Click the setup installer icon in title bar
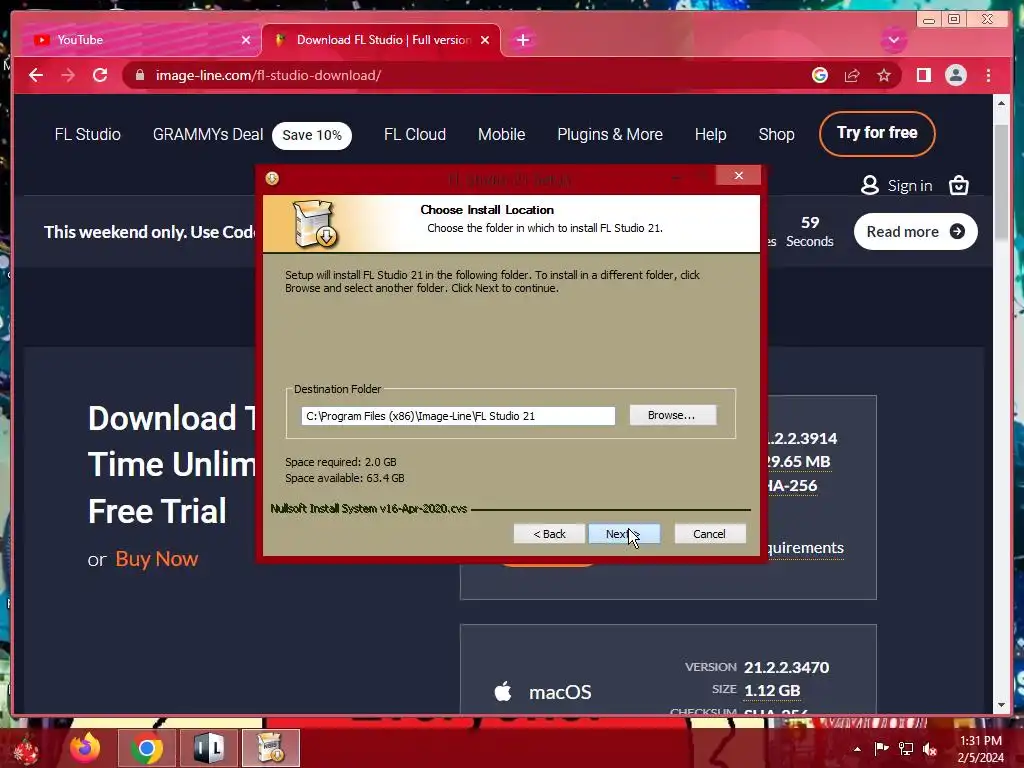The image size is (1024, 768). pyautogui.click(x=272, y=178)
